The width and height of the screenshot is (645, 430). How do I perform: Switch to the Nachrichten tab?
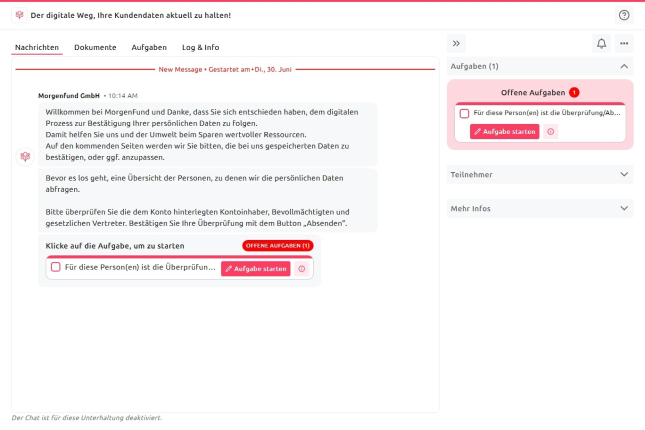tap(37, 47)
